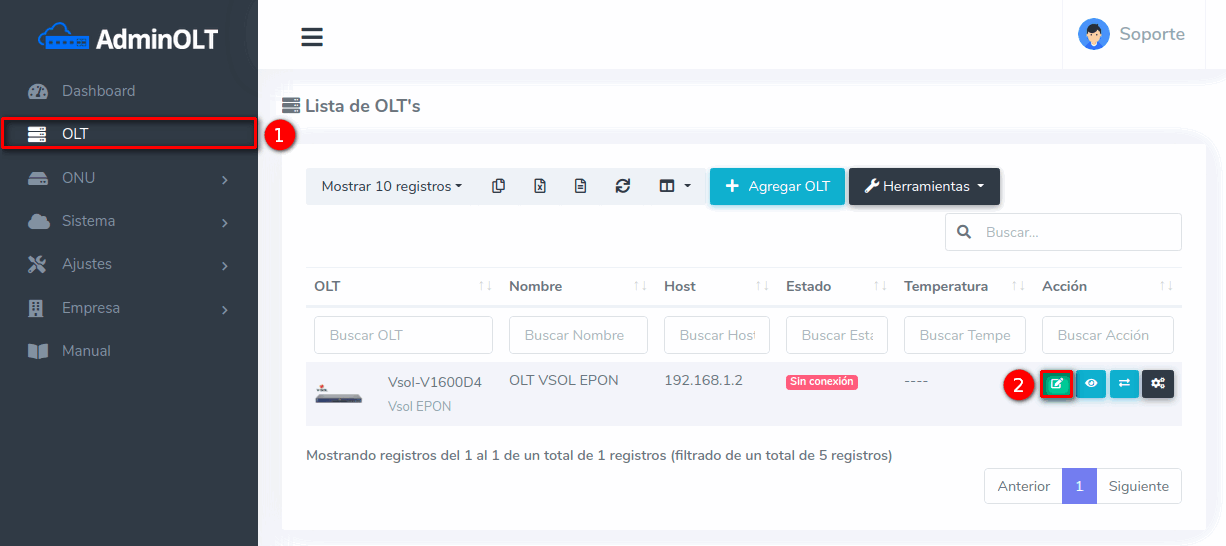
Task: Open the column visibility dropdown
Action: pos(674,186)
